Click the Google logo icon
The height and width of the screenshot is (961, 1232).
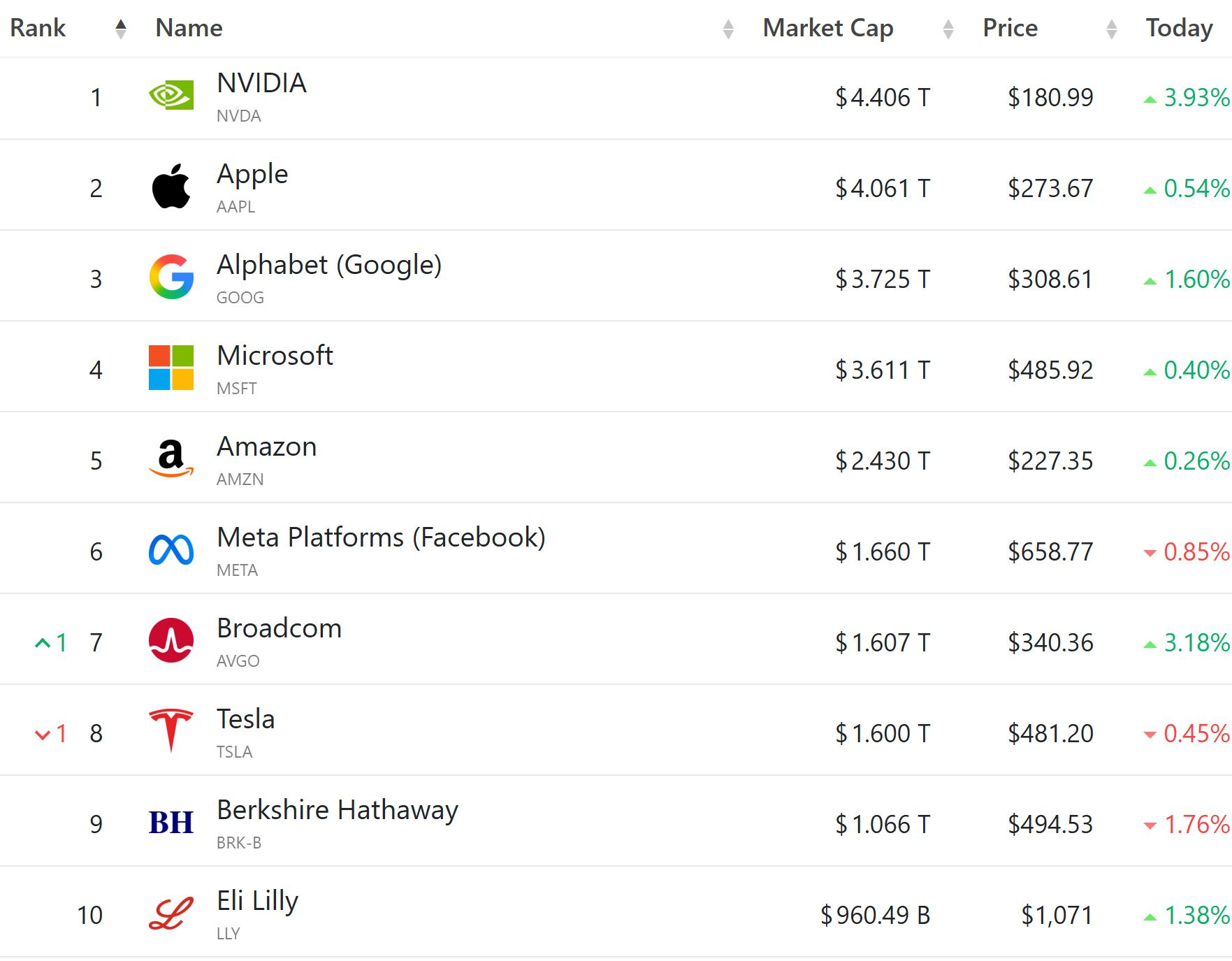coord(171,277)
